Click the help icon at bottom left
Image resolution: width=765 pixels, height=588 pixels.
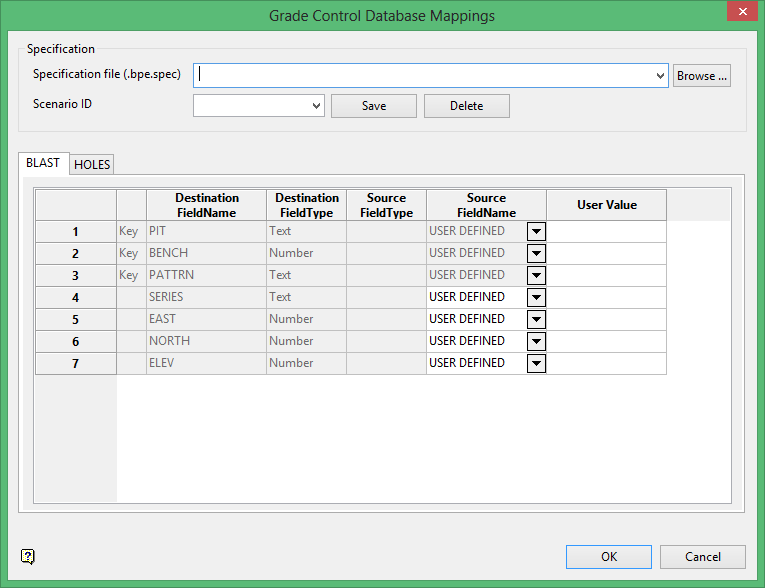coord(28,557)
